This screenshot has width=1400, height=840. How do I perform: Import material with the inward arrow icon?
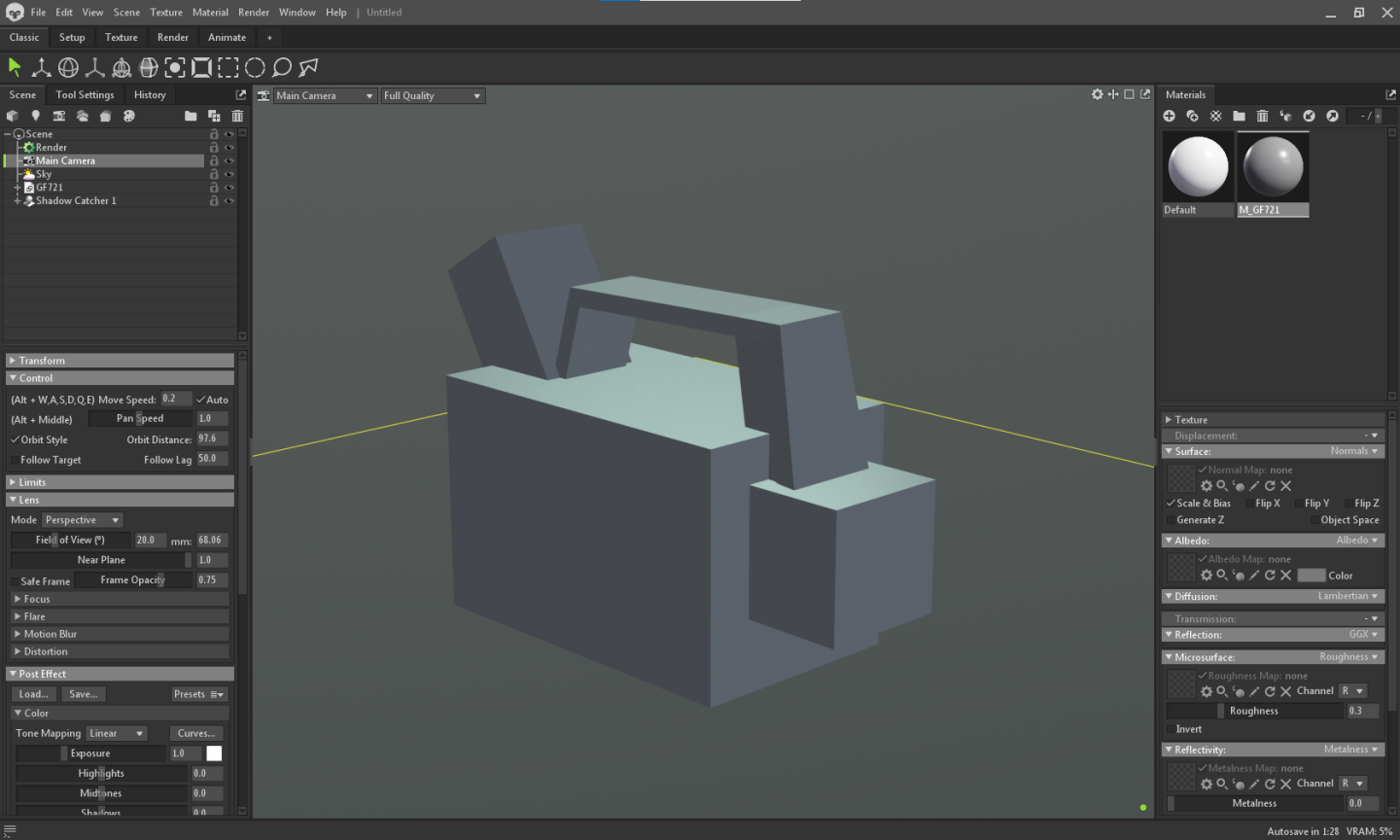(1310, 116)
